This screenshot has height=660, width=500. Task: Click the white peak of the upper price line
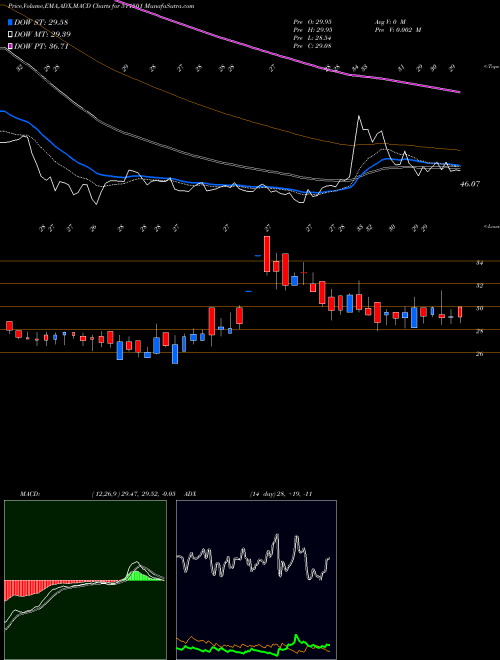point(359,116)
